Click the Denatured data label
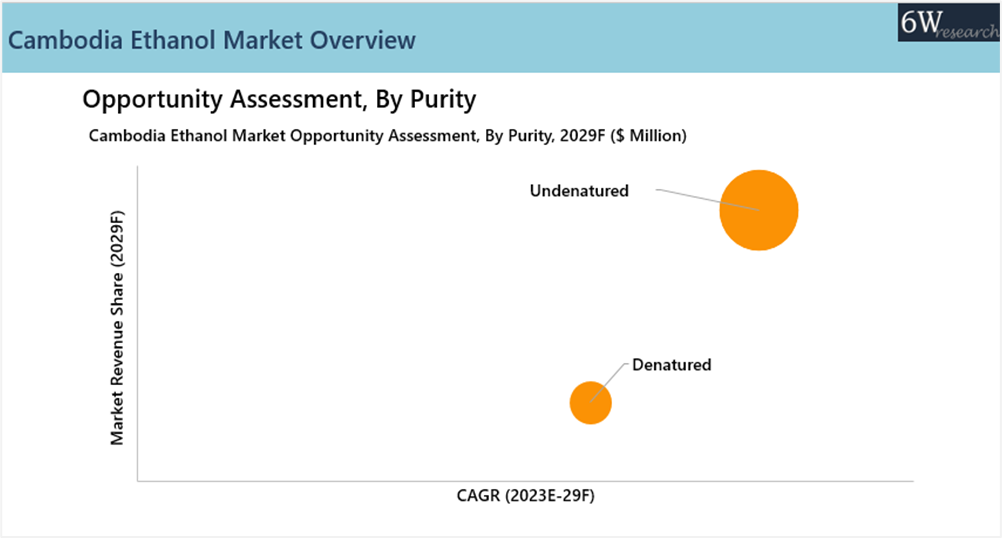 pyautogui.click(x=671, y=365)
